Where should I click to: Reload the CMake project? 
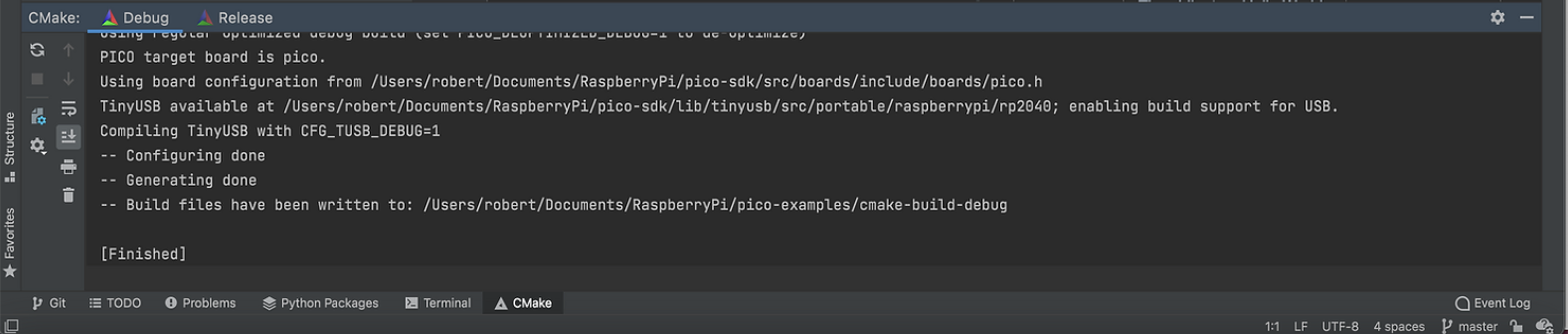pos(37,50)
